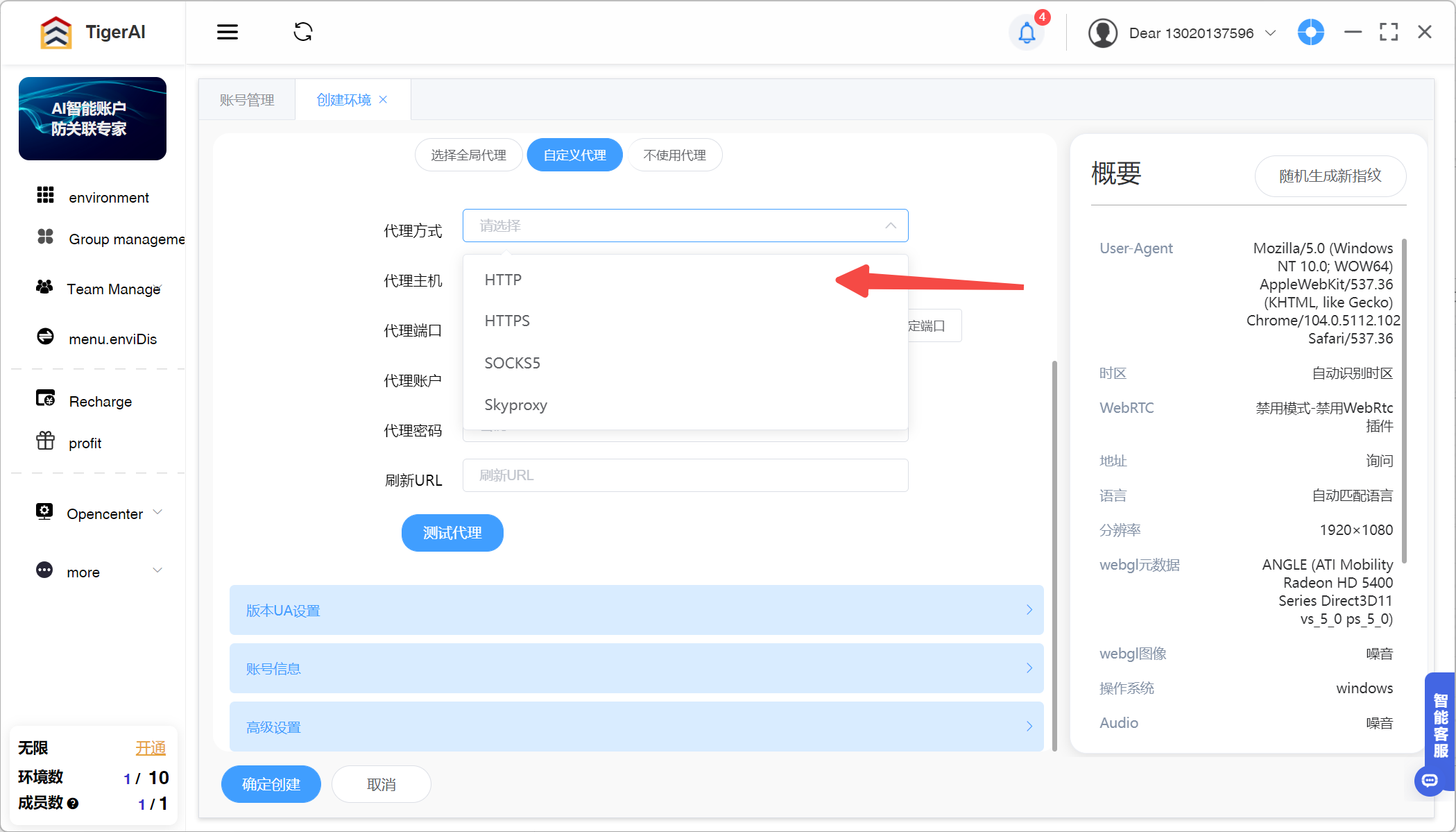Open environment in the sidebar

109,197
